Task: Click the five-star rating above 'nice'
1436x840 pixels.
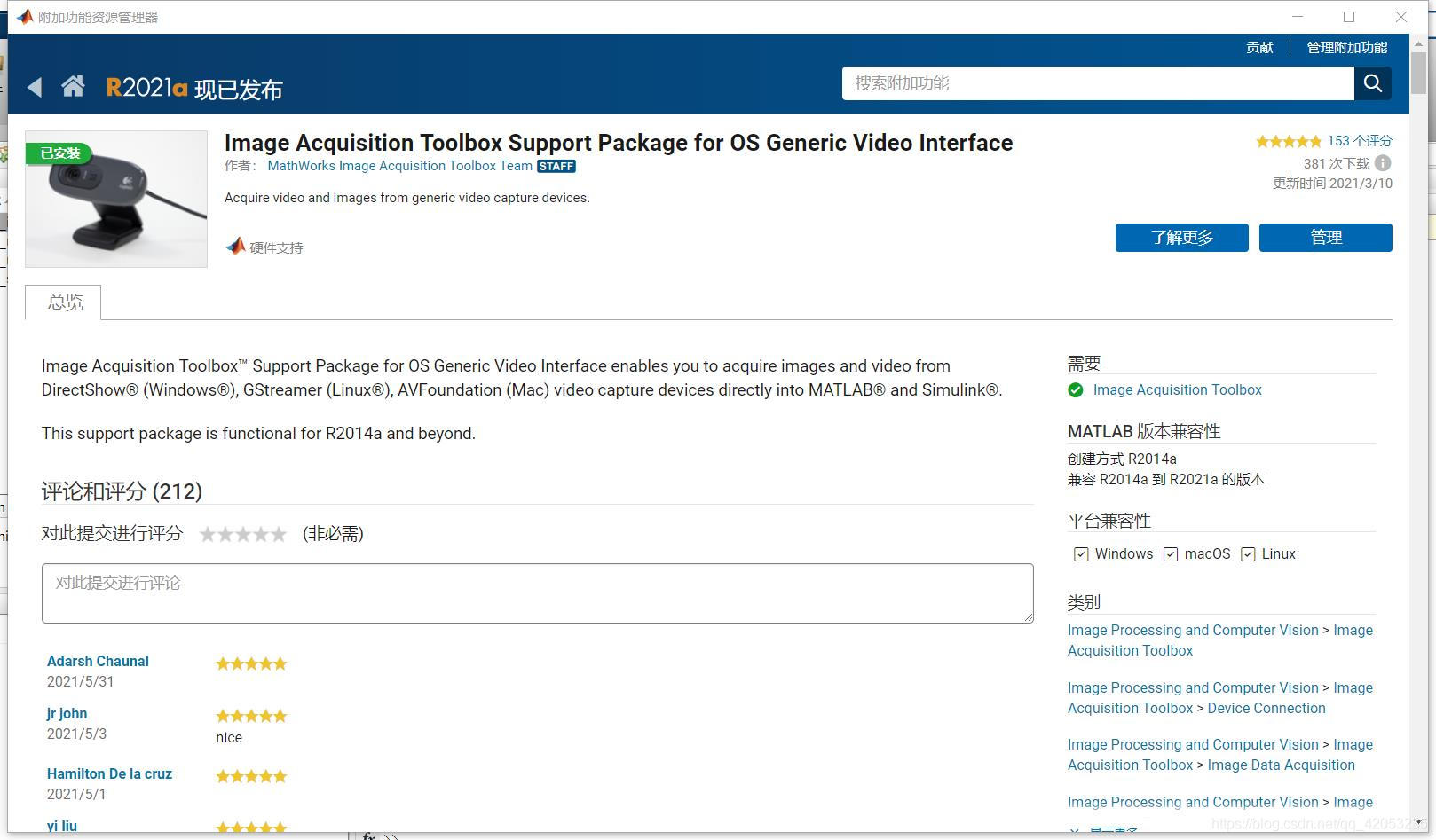Action: point(251,717)
